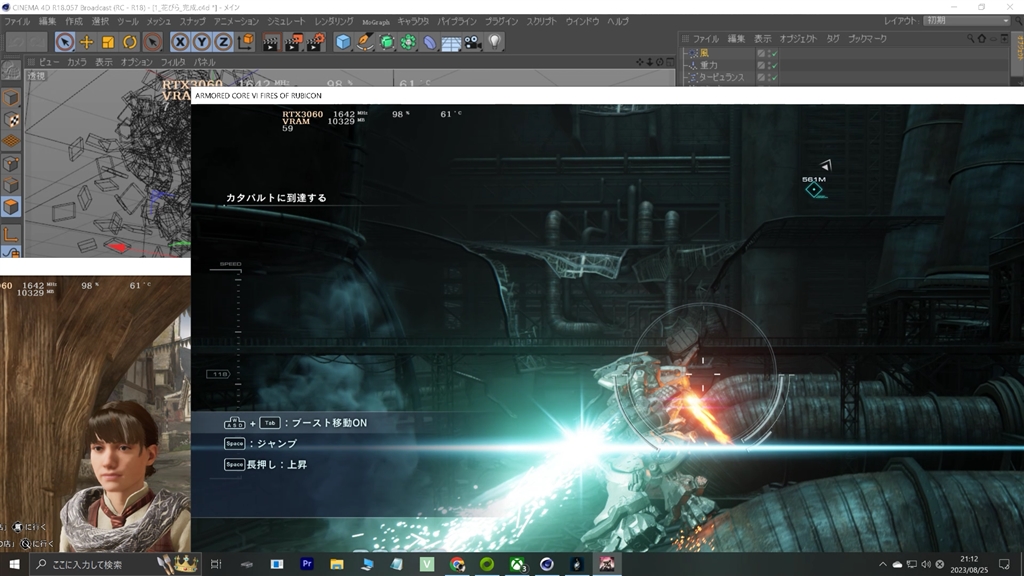Toggle X axis lock
This screenshot has height=576, width=1024.
(x=180, y=42)
